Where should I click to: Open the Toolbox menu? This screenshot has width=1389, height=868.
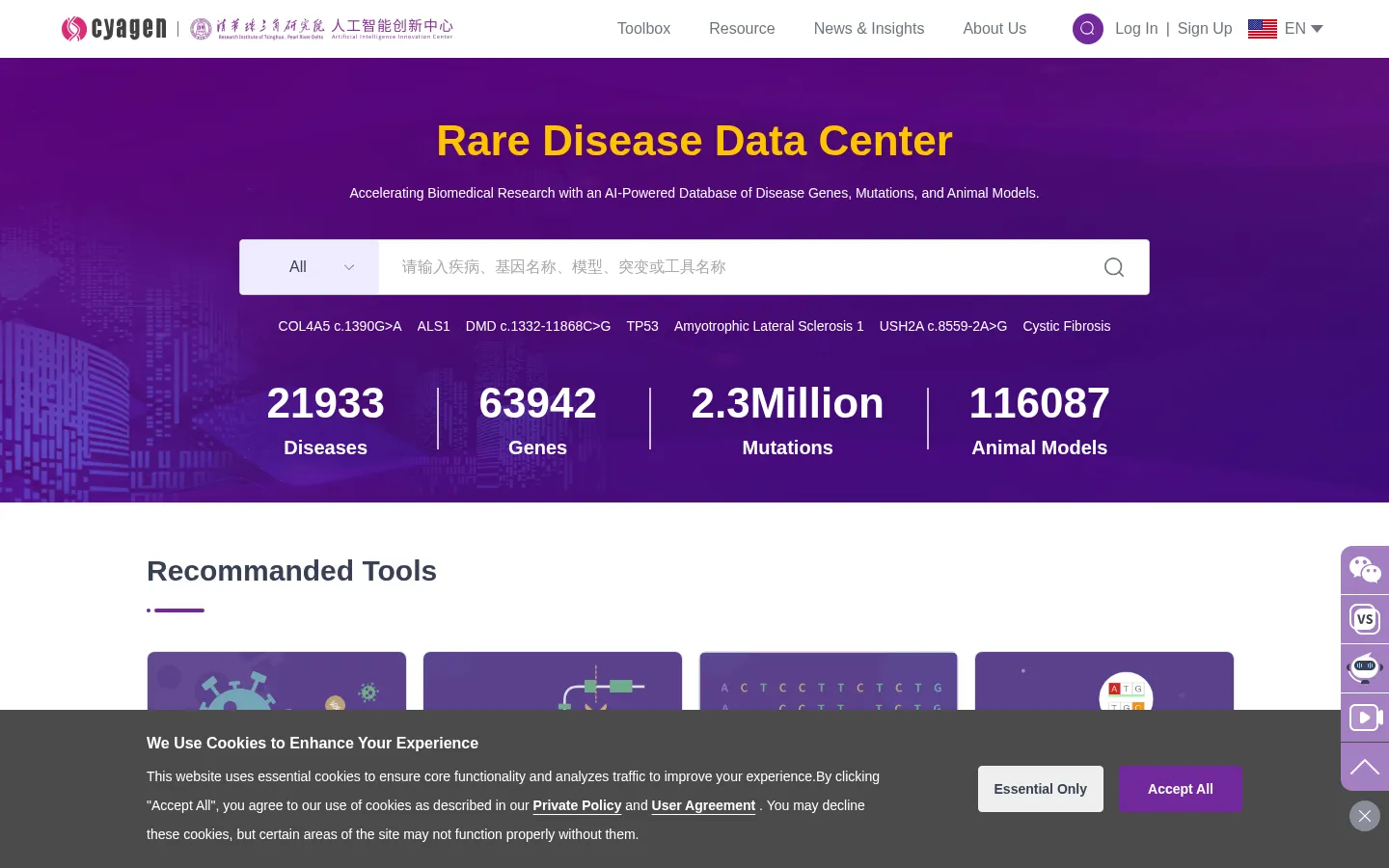pyautogui.click(x=643, y=29)
